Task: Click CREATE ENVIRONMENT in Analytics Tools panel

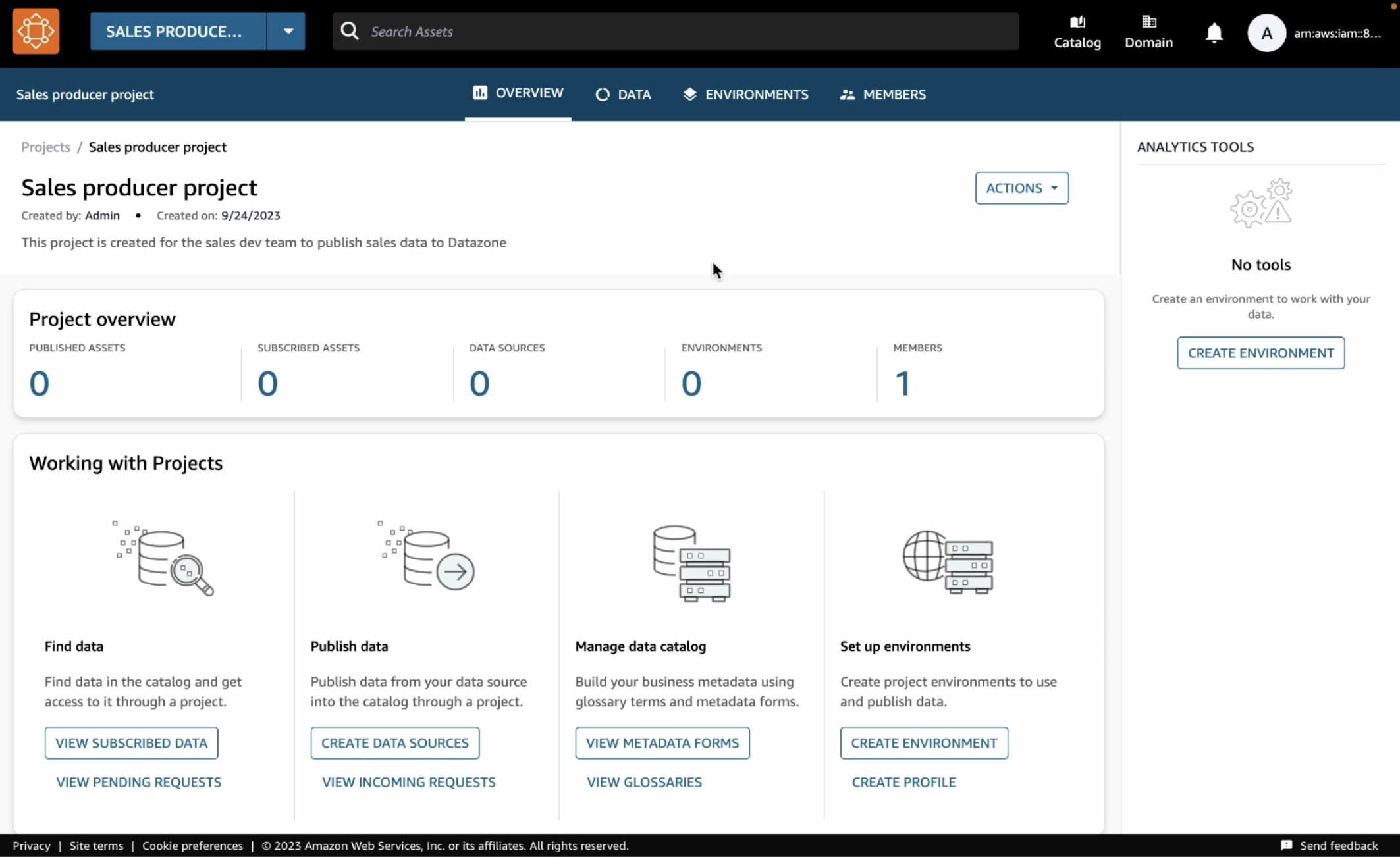Action: (1260, 353)
